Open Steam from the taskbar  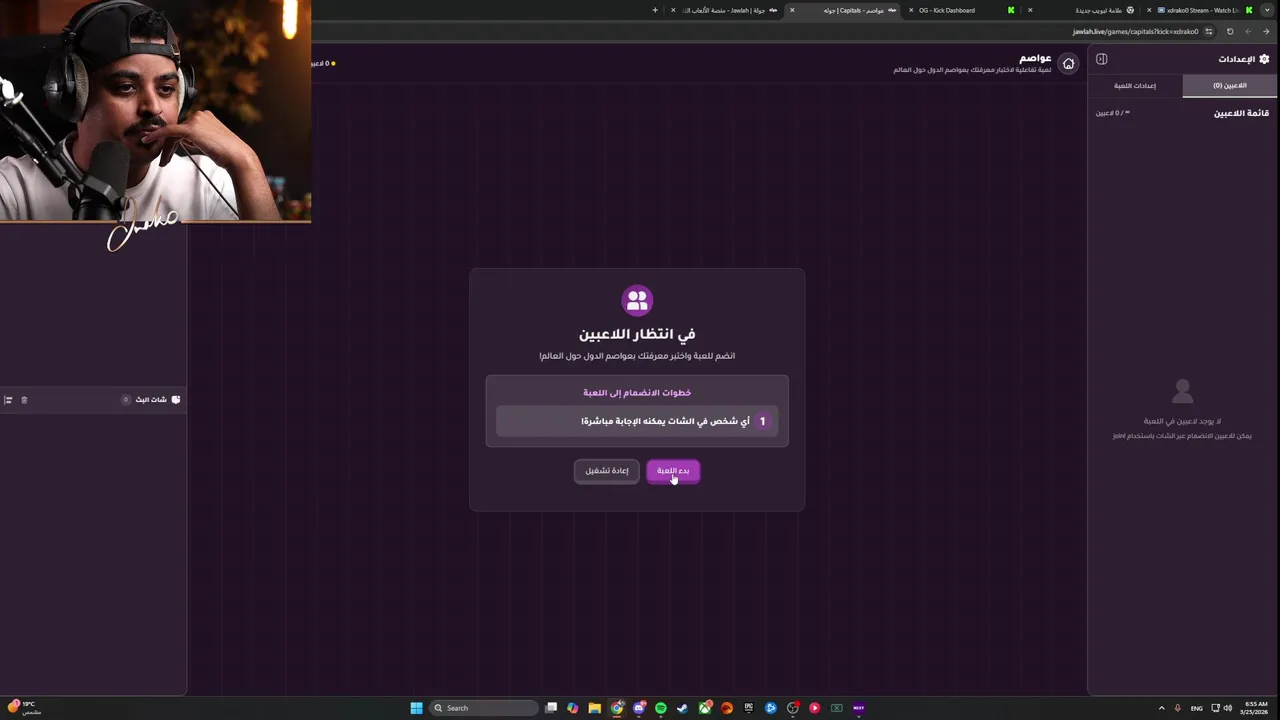coord(682,708)
